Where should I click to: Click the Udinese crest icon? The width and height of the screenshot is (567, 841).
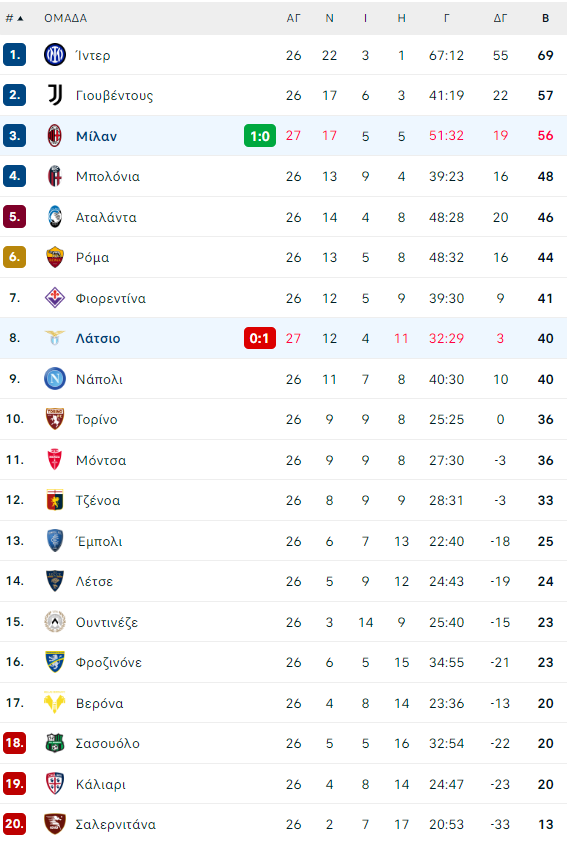(x=55, y=622)
